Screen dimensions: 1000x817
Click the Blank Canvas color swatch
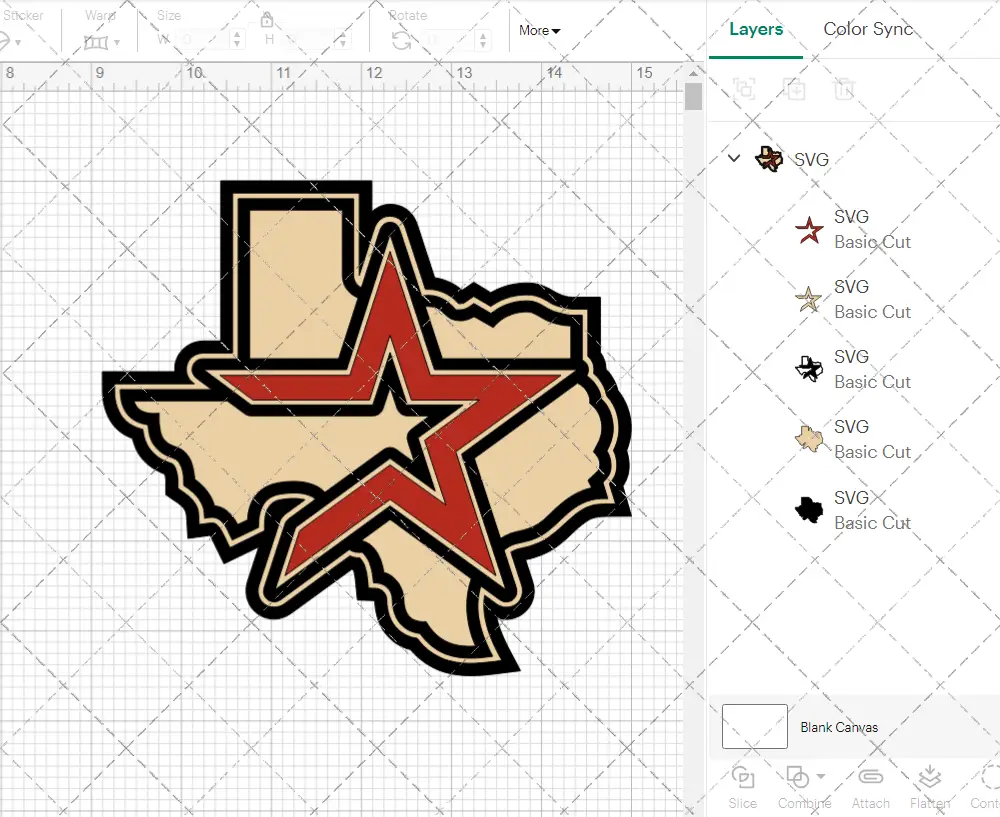pyautogui.click(x=754, y=727)
